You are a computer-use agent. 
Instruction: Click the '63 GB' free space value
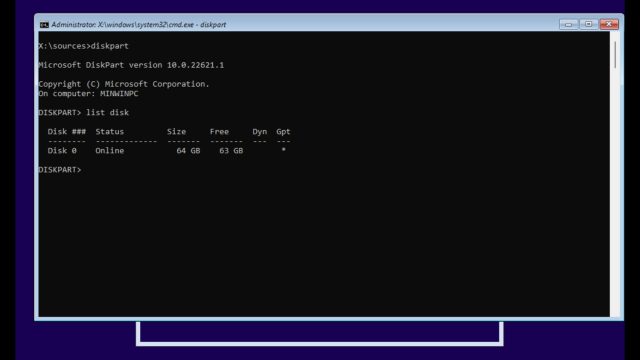231,151
